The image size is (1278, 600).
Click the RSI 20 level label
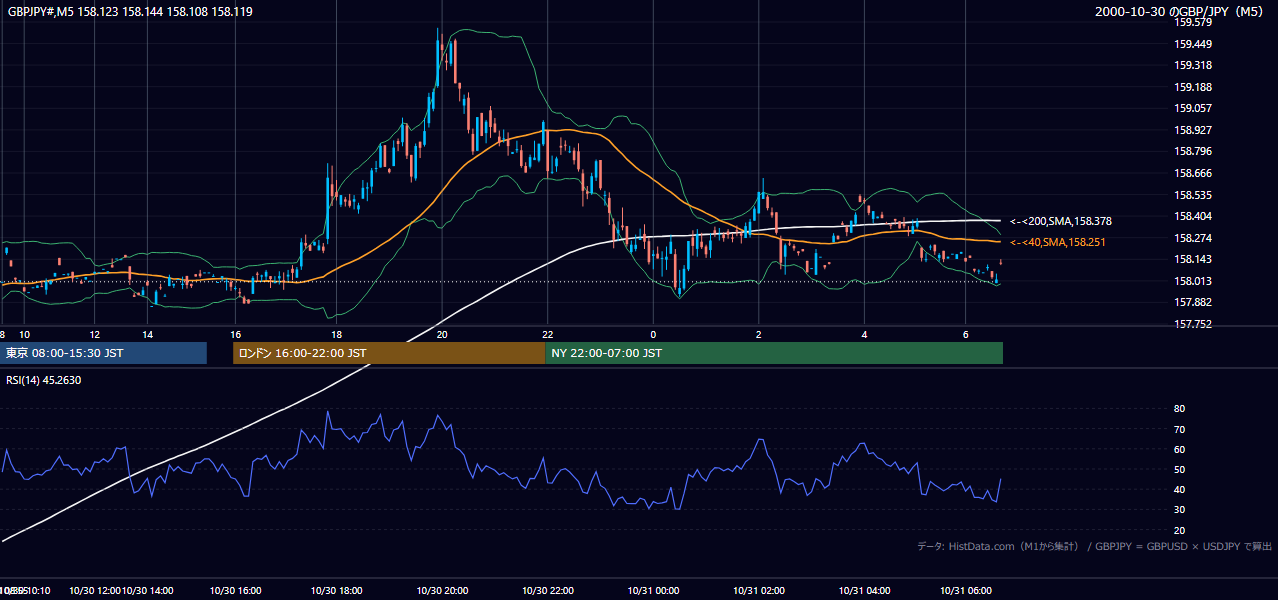point(1179,530)
